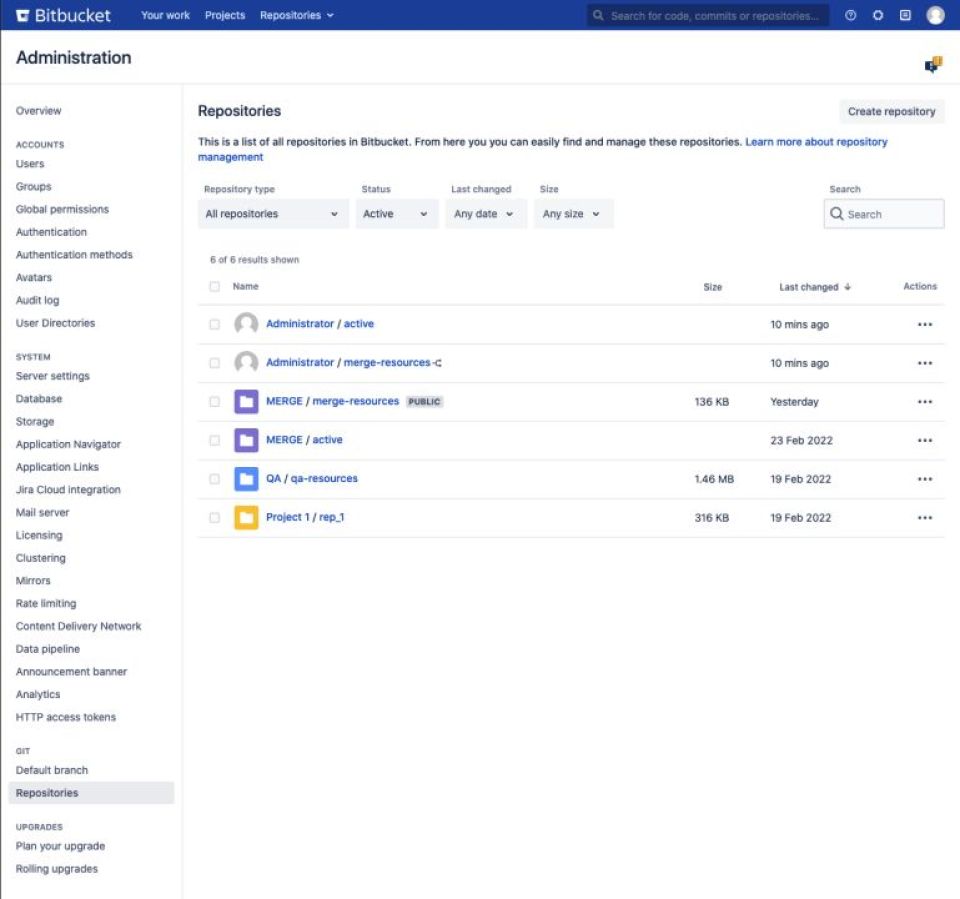Image resolution: width=960 pixels, height=899 pixels.
Task: Click the feedback icon below header
Action: click(933, 64)
